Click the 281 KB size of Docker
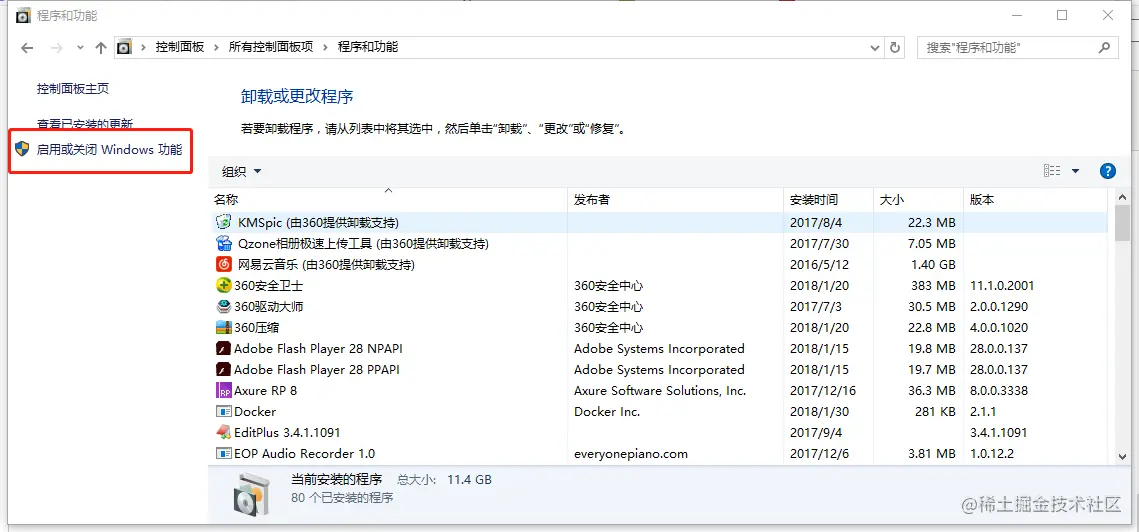The image size is (1139, 532). point(935,412)
